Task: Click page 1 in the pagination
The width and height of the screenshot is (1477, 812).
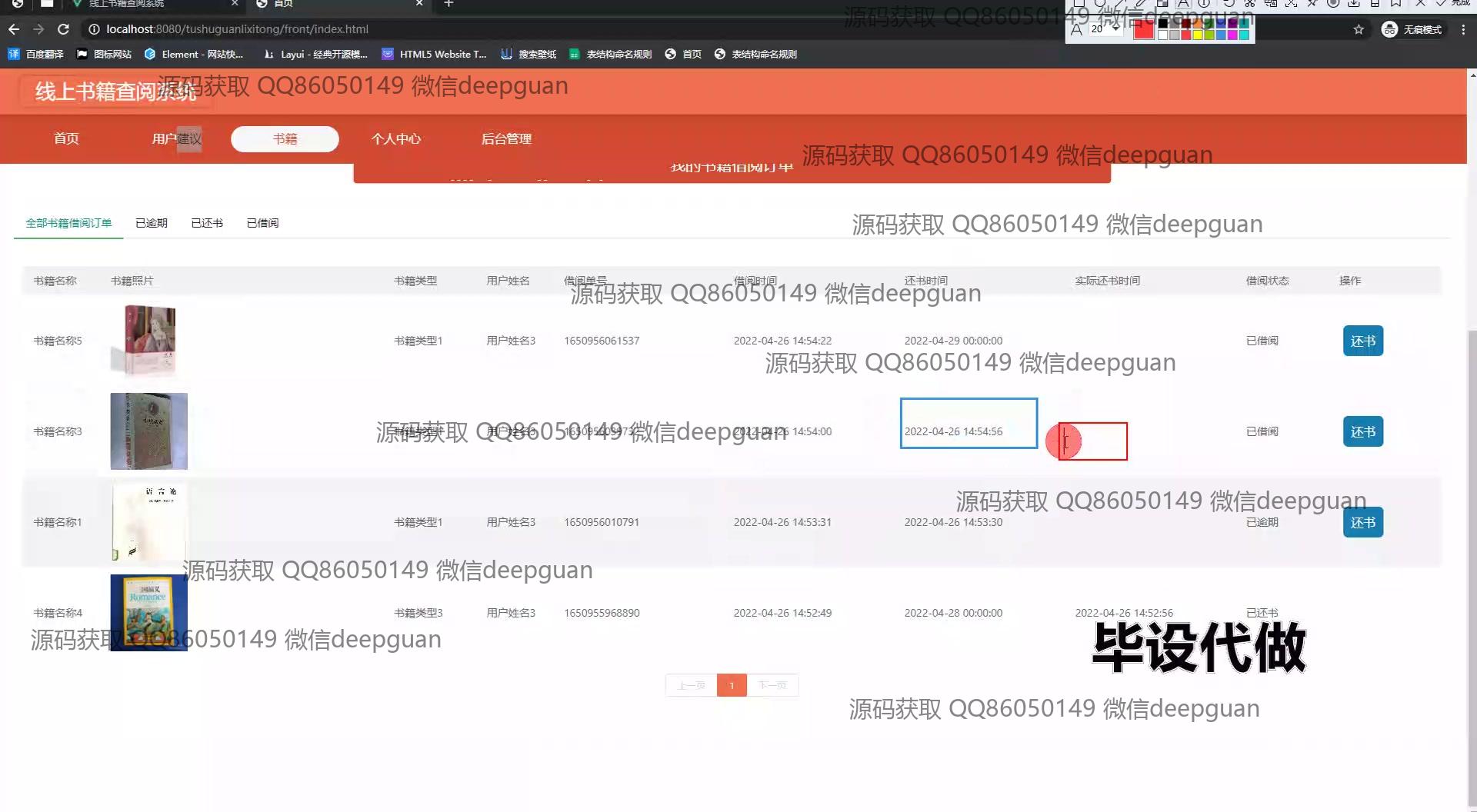Action: tap(731, 685)
